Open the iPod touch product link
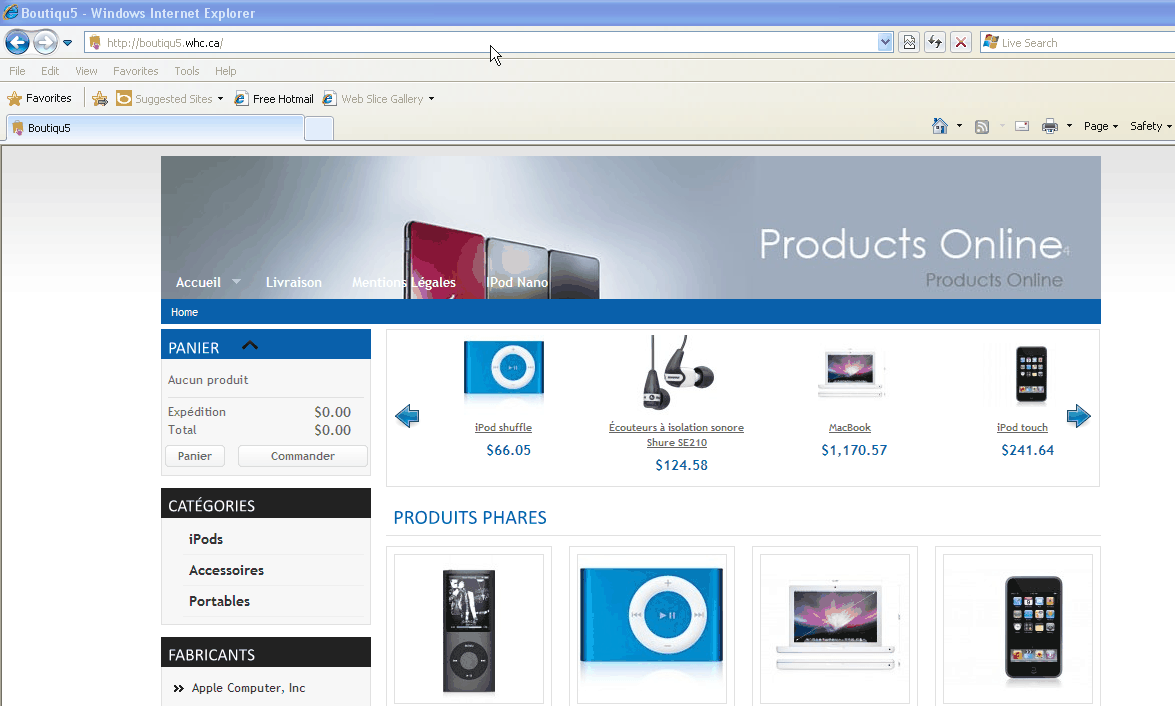The image size is (1175, 706). click(1022, 427)
